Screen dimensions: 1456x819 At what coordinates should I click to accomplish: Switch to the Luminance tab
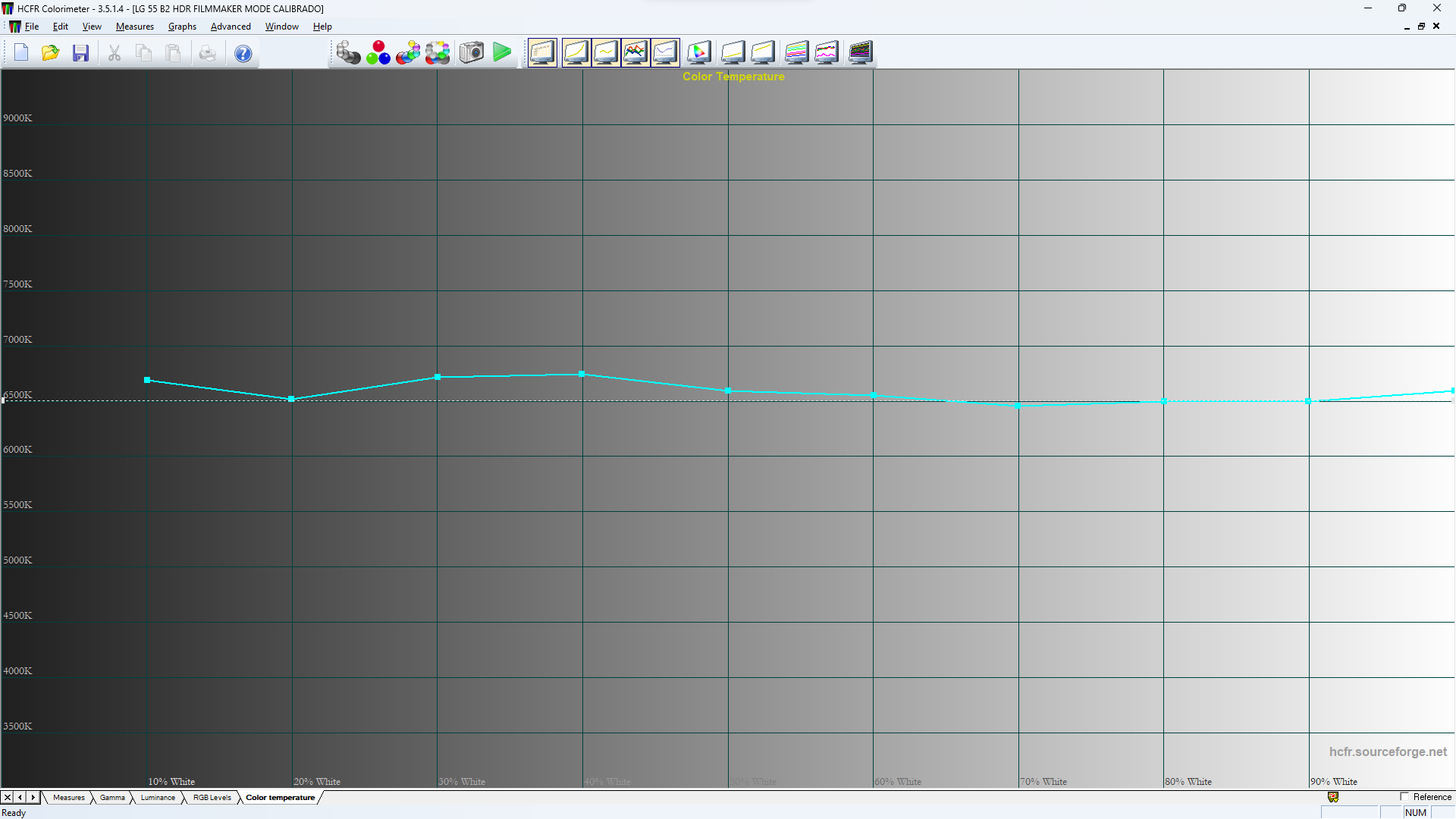[x=158, y=798]
